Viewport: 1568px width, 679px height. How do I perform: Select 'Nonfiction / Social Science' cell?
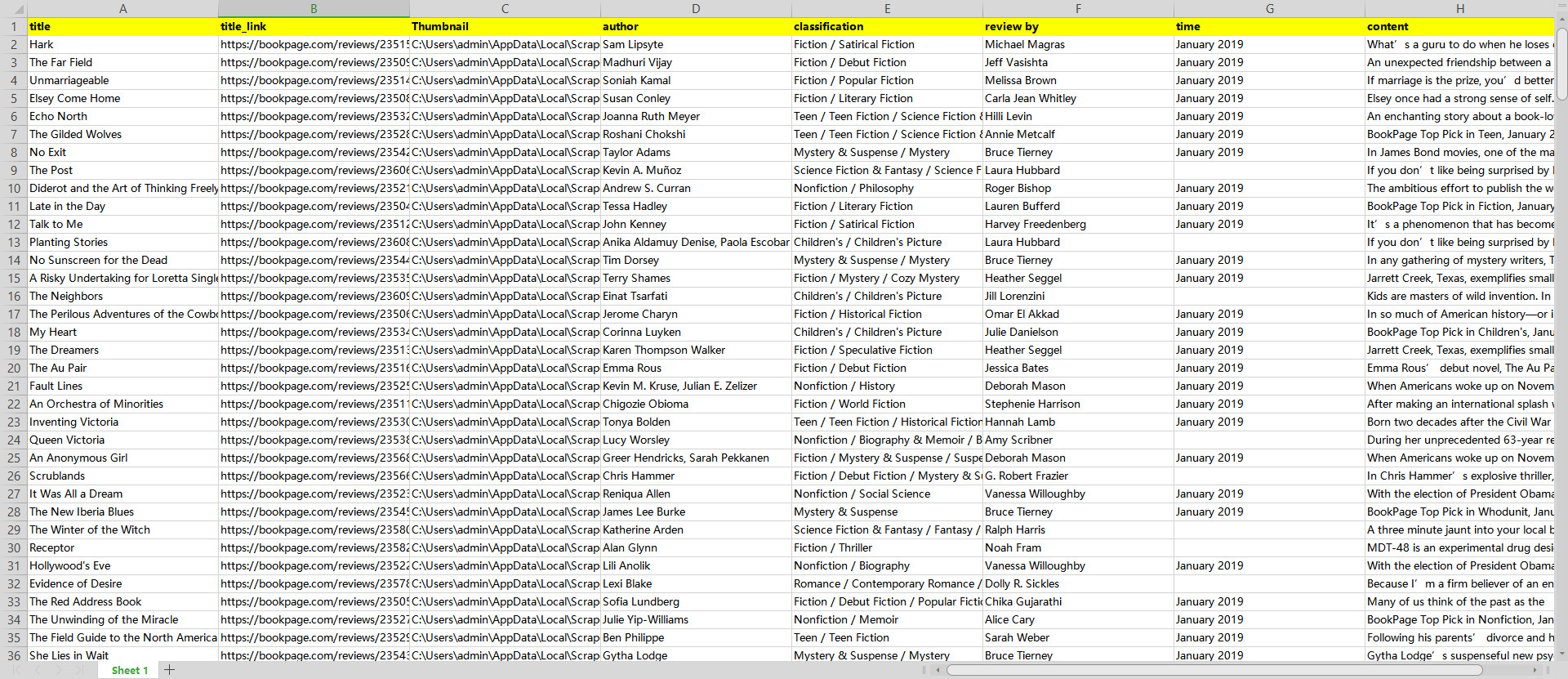click(888, 494)
